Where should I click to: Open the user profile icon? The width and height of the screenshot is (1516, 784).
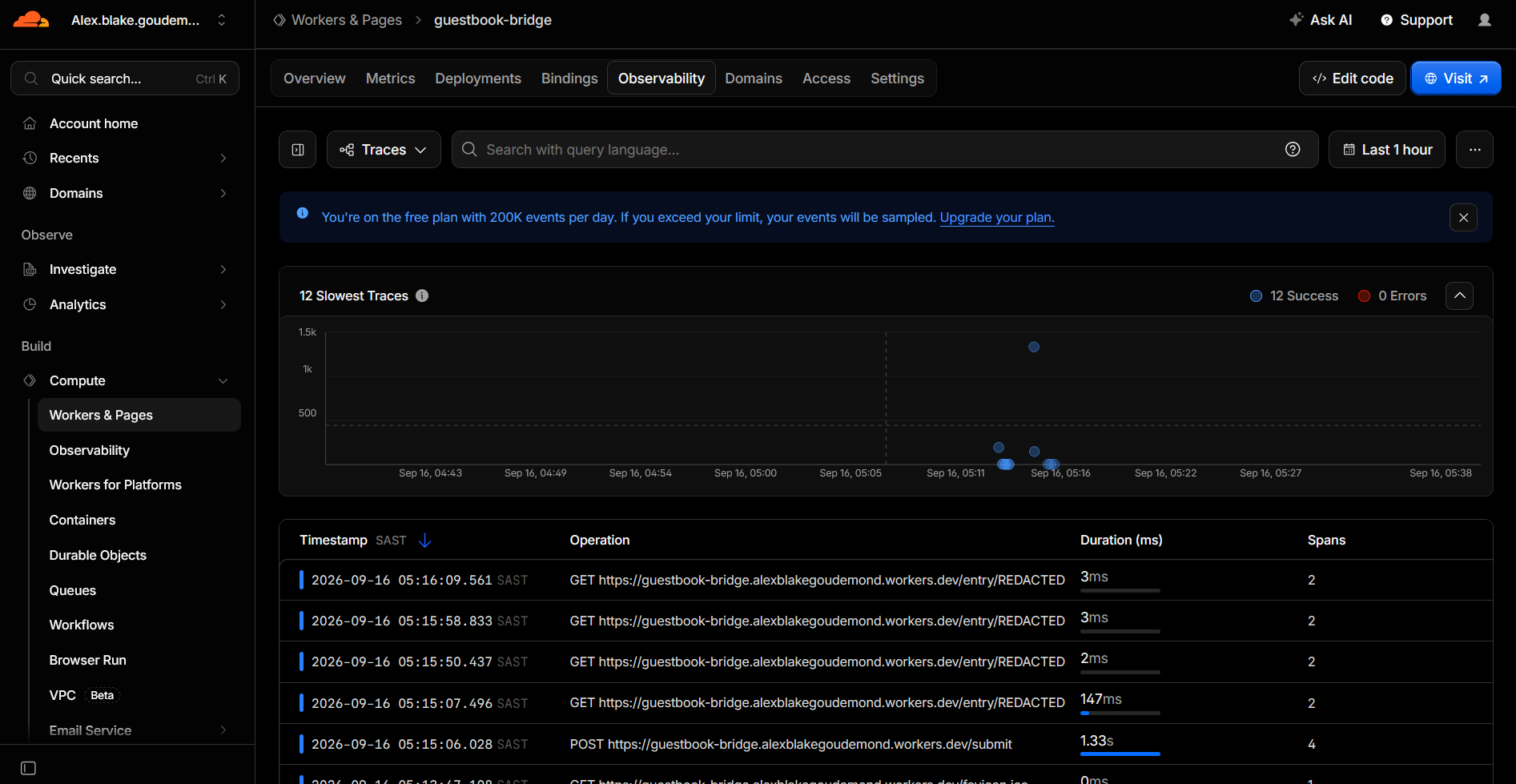pyautogui.click(x=1485, y=20)
